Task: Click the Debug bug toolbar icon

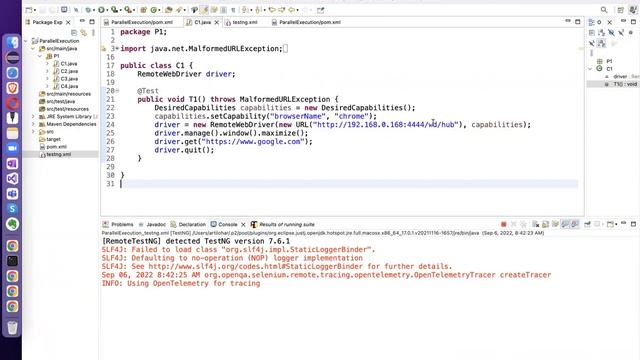Action: (88, 10)
